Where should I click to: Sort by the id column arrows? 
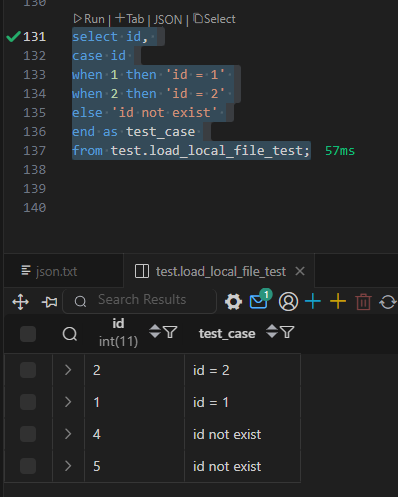[155, 331]
